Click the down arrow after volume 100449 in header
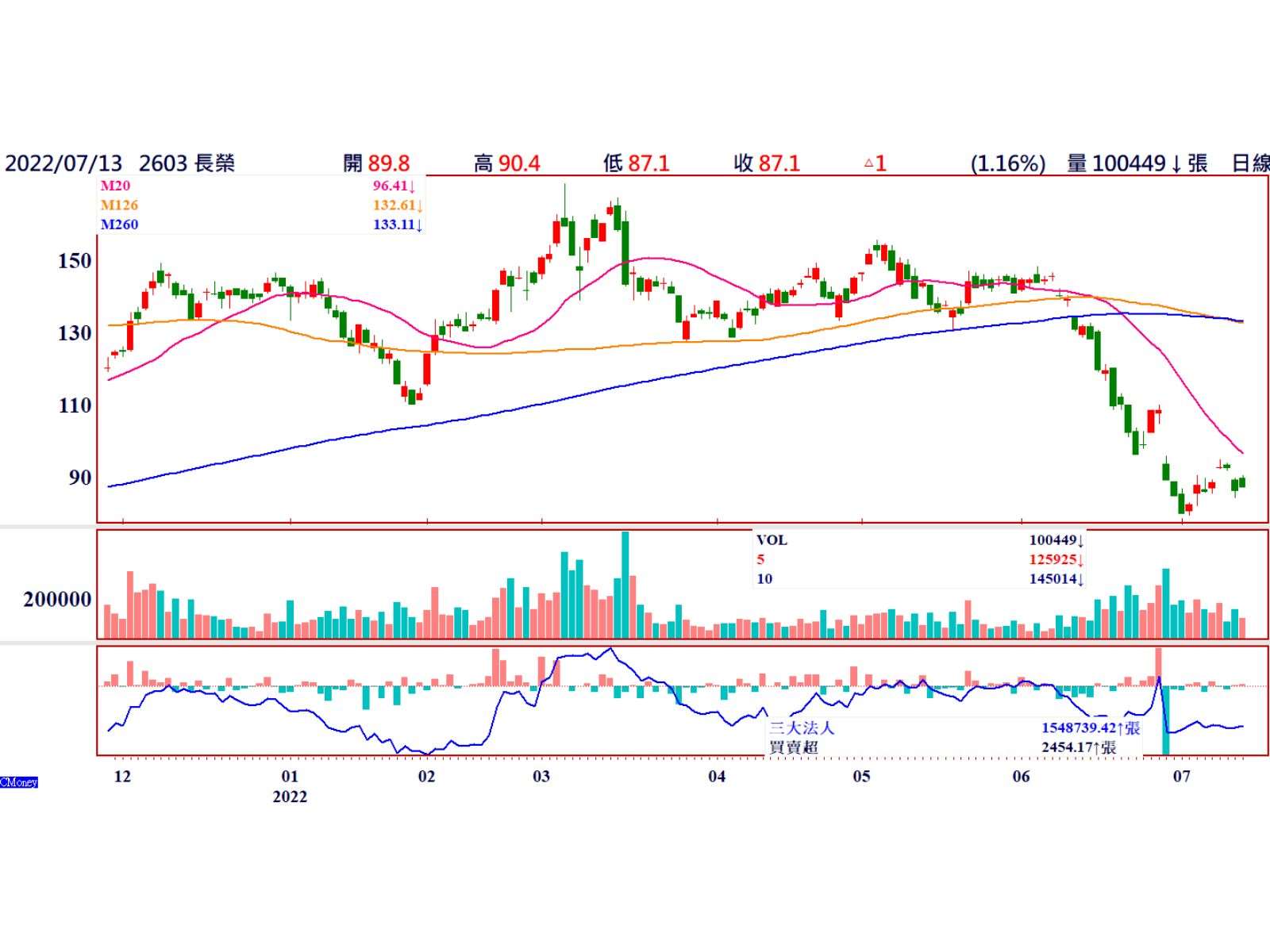The image size is (1270, 952). [x=1177, y=163]
